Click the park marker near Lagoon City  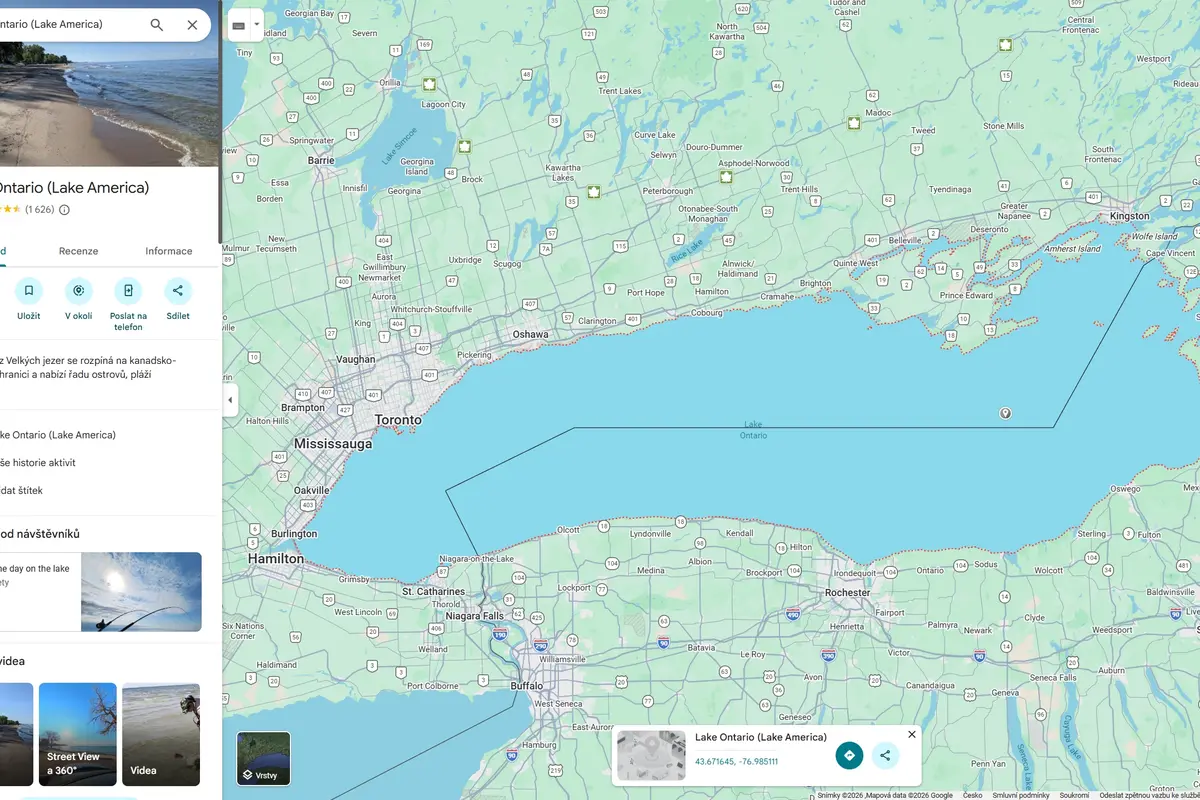pyautogui.click(x=429, y=85)
